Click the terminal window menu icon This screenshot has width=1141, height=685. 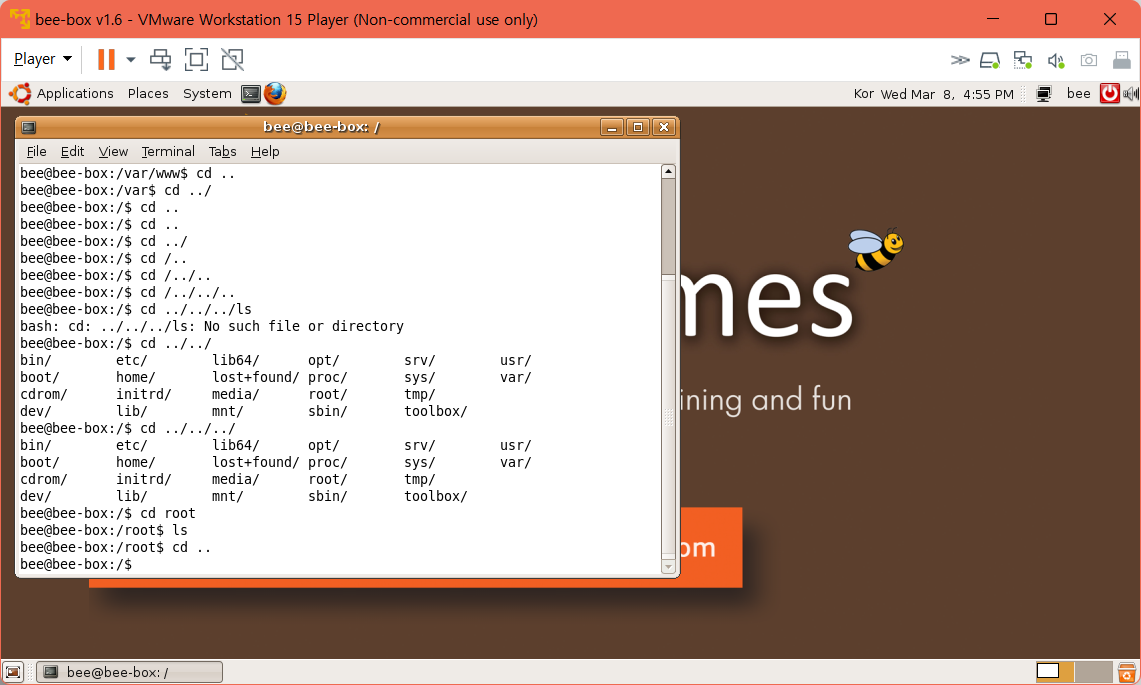pos(29,127)
